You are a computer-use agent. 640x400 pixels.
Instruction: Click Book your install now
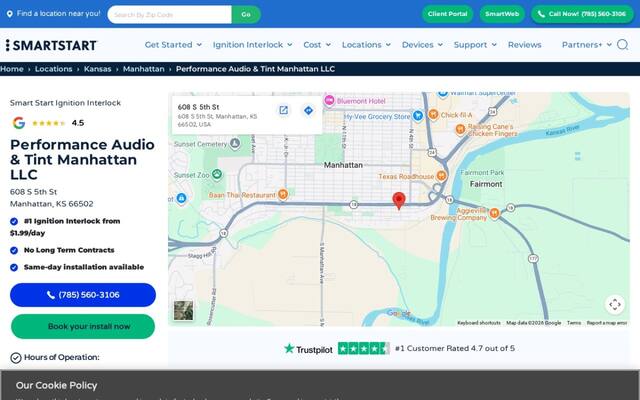(x=83, y=326)
